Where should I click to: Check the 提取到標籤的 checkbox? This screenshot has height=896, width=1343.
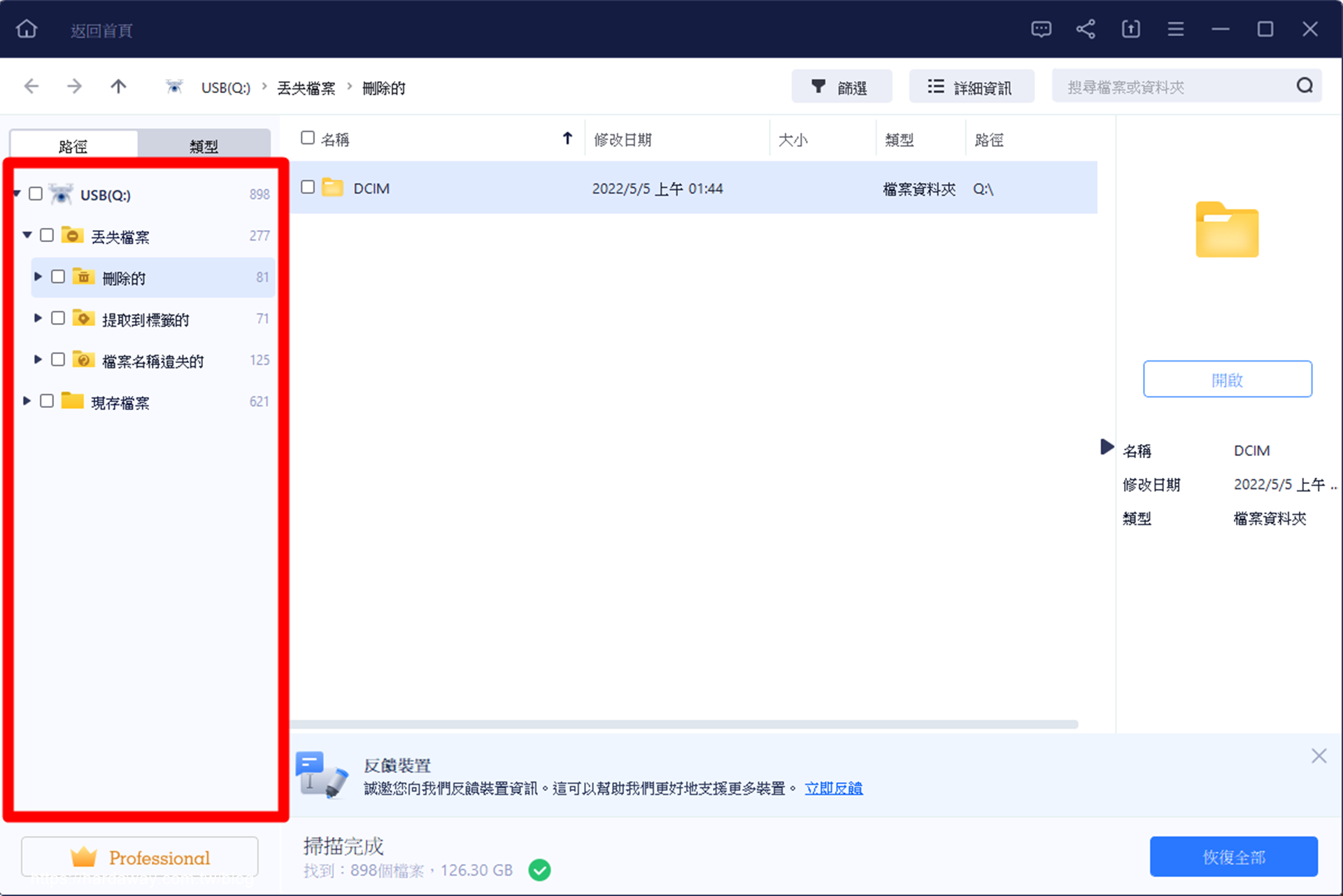[58, 318]
